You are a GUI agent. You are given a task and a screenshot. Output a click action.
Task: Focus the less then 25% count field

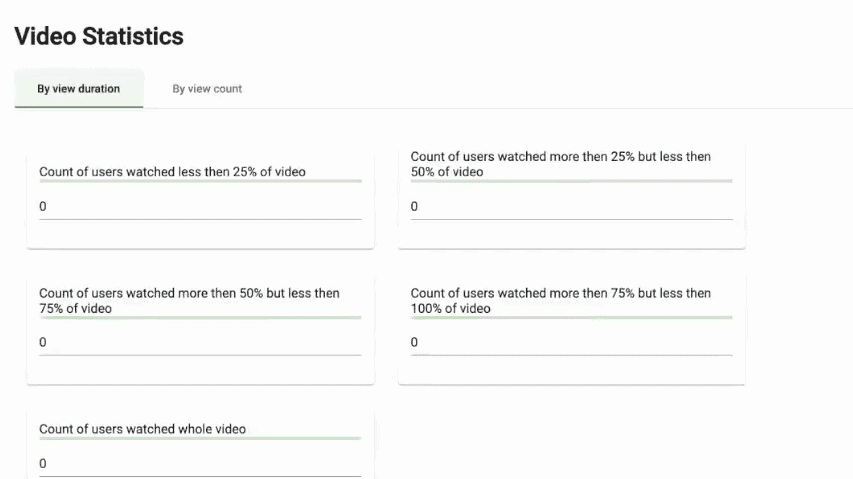click(200, 207)
